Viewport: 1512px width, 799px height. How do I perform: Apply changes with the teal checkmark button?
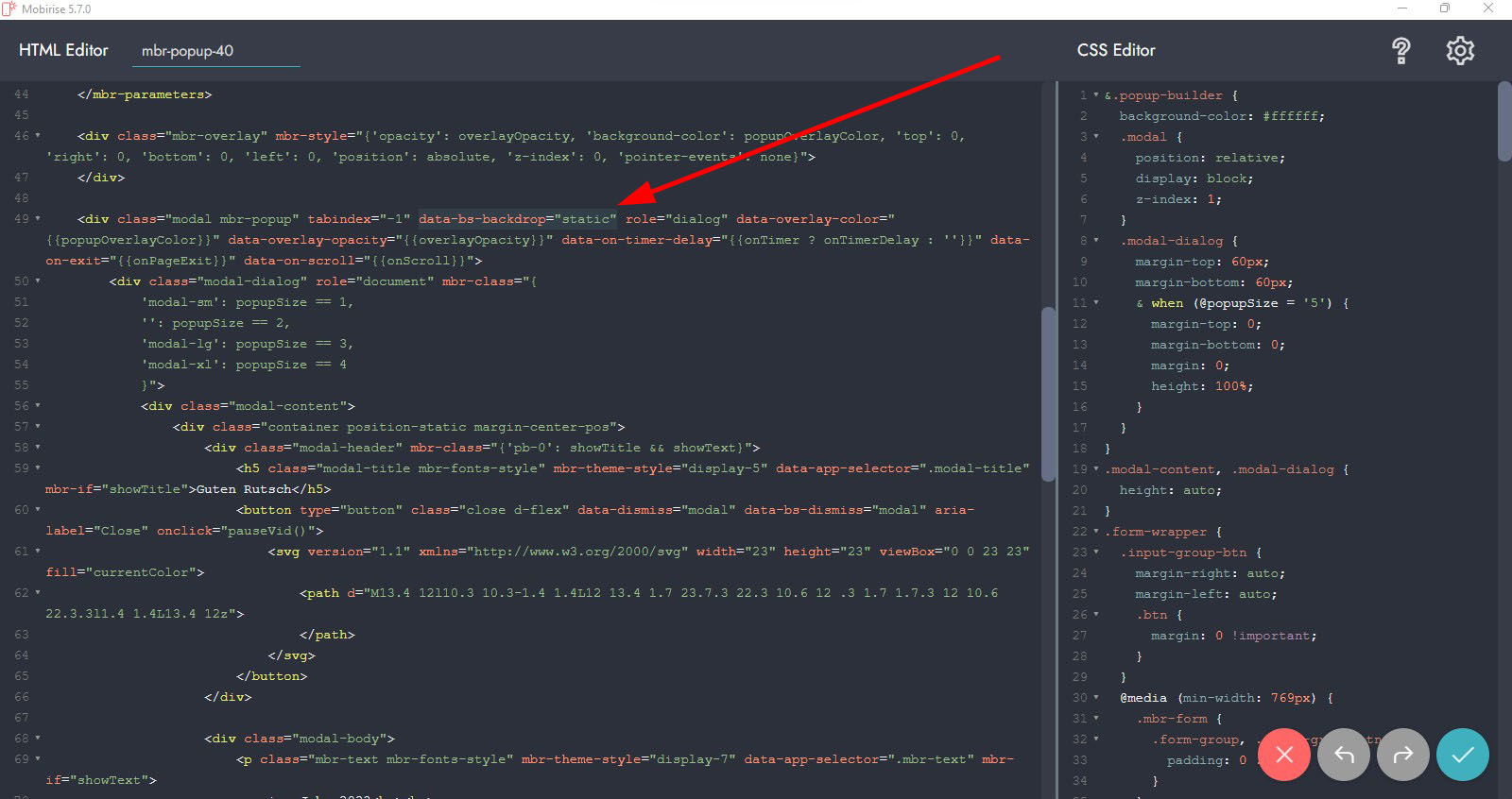pyautogui.click(x=1463, y=755)
